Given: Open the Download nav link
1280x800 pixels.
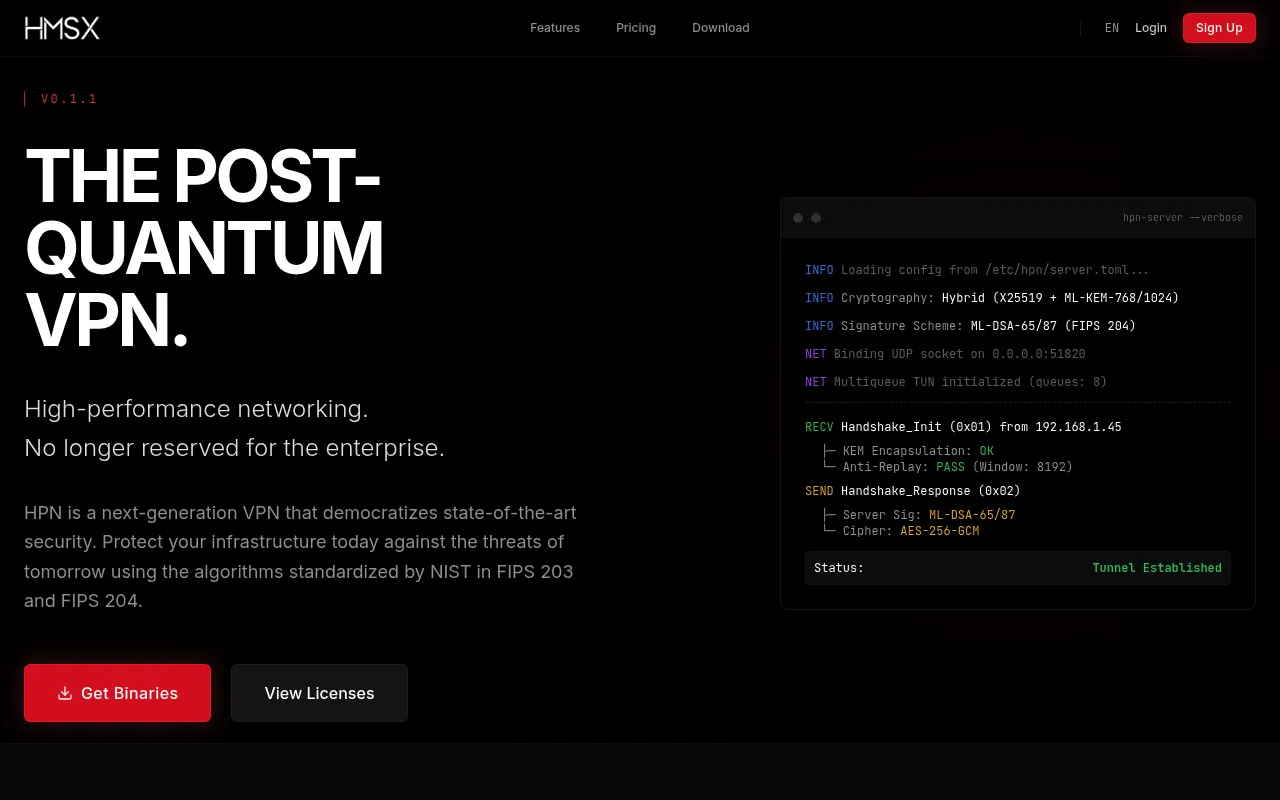Looking at the screenshot, I should point(721,28).
